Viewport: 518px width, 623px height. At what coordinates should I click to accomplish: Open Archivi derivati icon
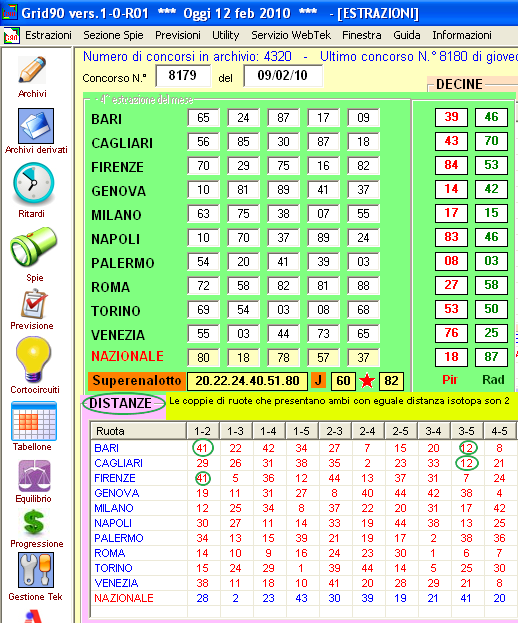tap(36, 126)
